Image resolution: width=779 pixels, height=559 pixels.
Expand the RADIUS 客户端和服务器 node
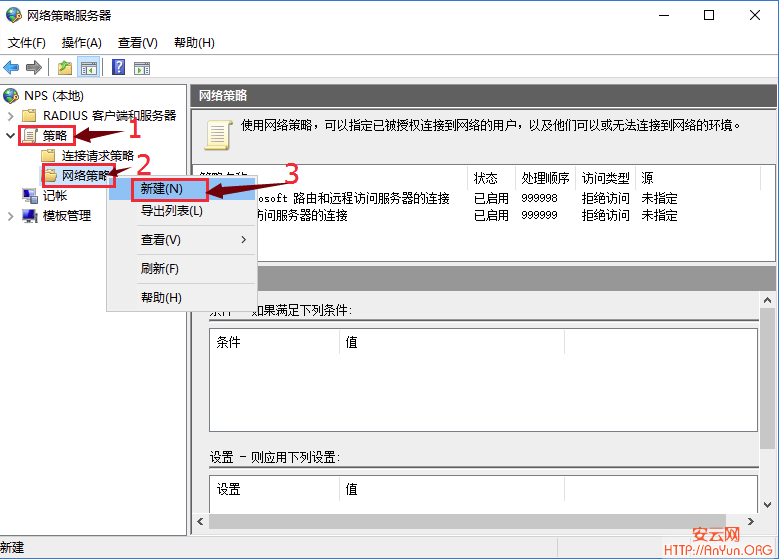click(12, 116)
